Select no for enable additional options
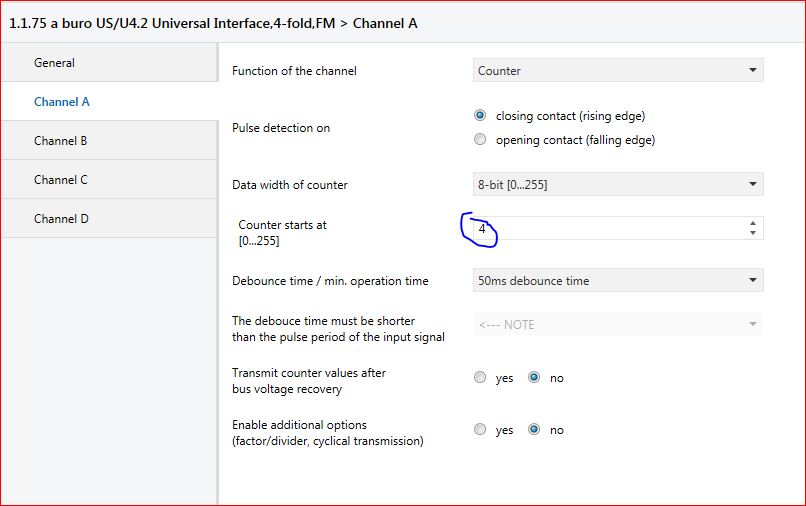806x506 pixels. tap(534, 430)
